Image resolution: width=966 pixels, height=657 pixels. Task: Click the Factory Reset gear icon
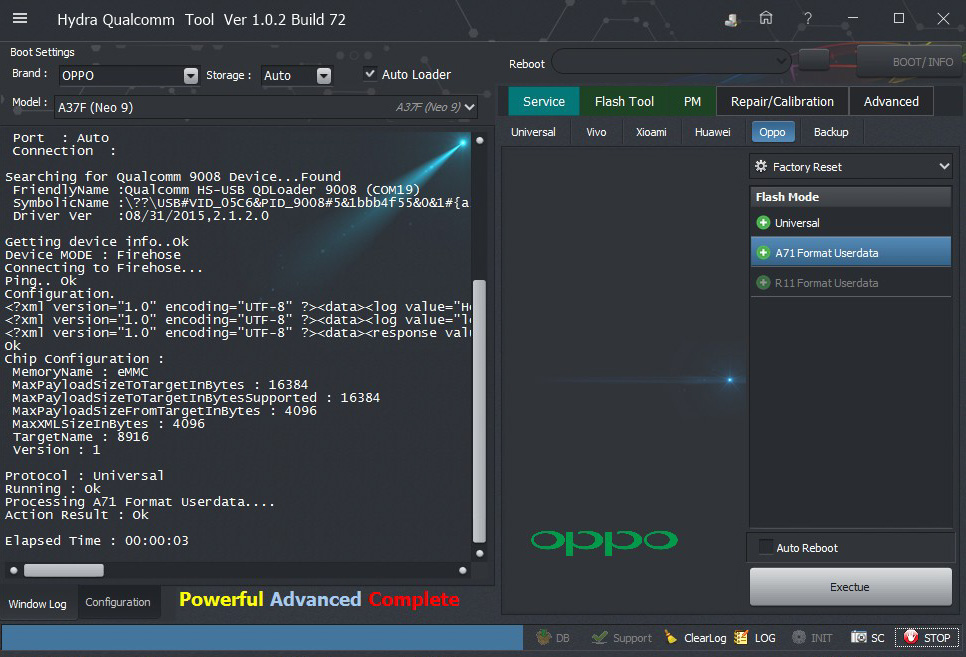tap(761, 166)
